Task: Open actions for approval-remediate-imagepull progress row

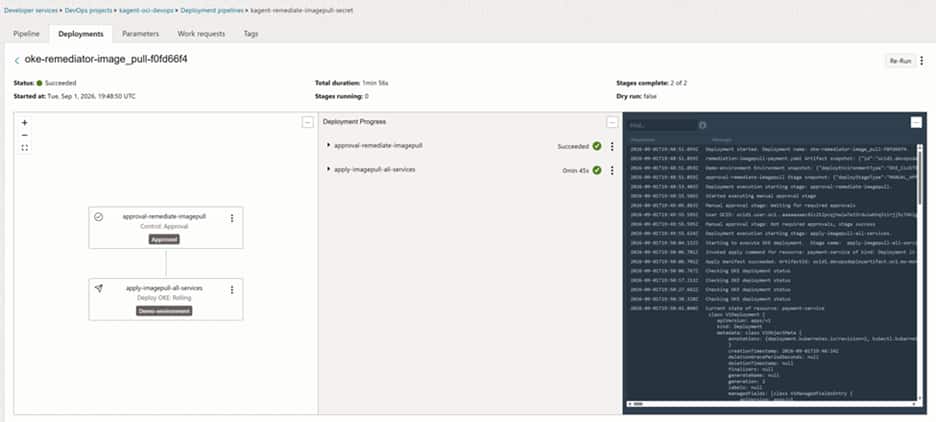Action: coord(612,146)
